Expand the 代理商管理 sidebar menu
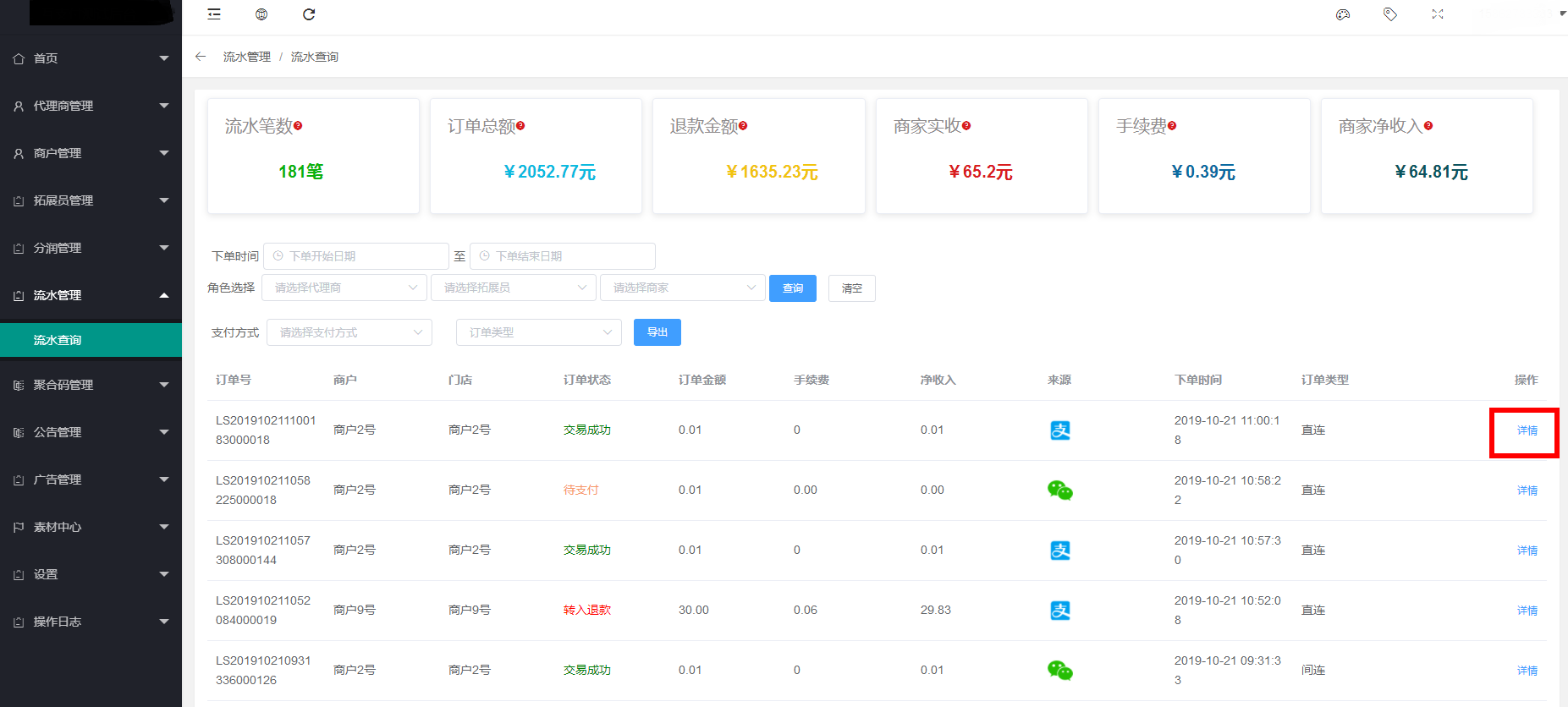The height and width of the screenshot is (707, 1568). pos(91,106)
